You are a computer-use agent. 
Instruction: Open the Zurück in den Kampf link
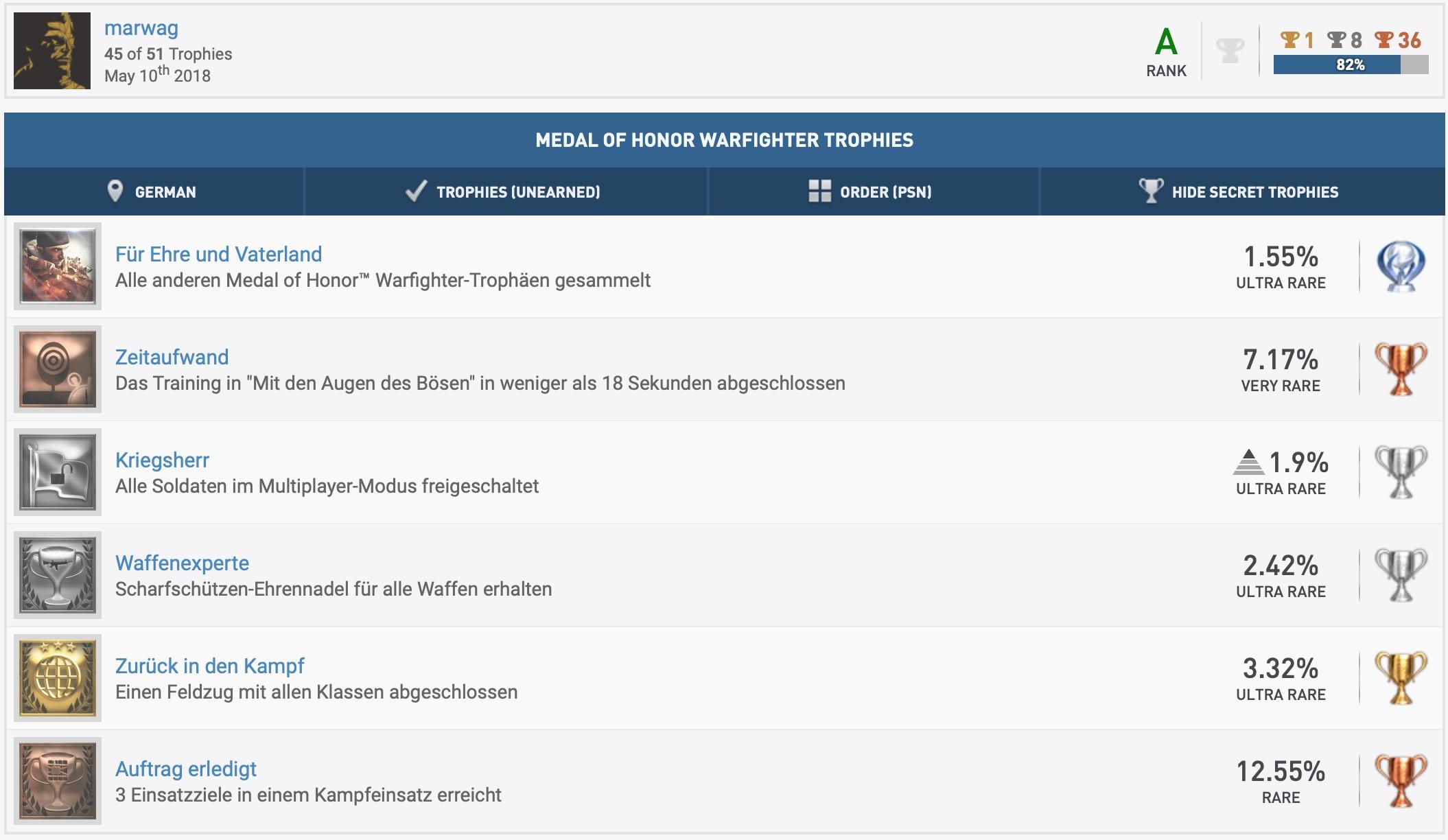[209, 666]
